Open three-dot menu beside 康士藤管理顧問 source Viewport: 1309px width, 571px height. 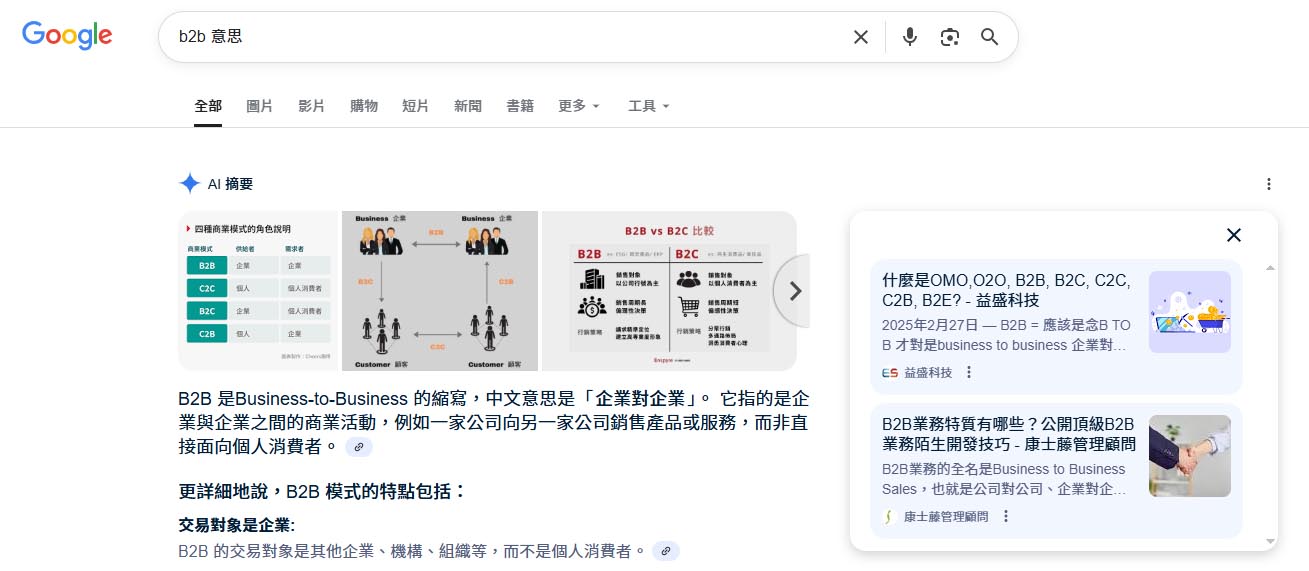(1006, 517)
